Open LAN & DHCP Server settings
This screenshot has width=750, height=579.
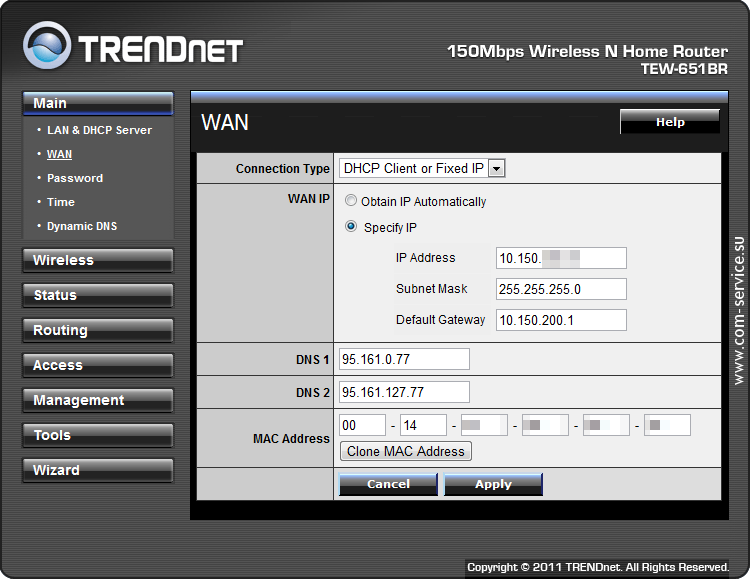pos(99,130)
